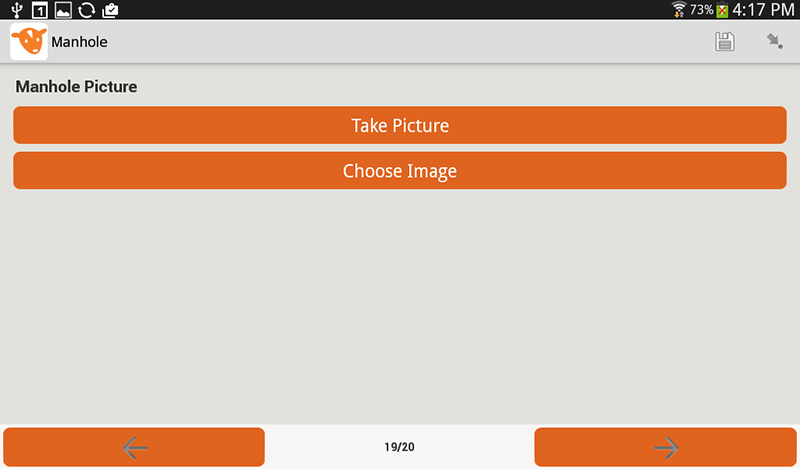The height and width of the screenshot is (469, 800).
Task: Tap the USB connection status icon
Action: click(x=16, y=10)
